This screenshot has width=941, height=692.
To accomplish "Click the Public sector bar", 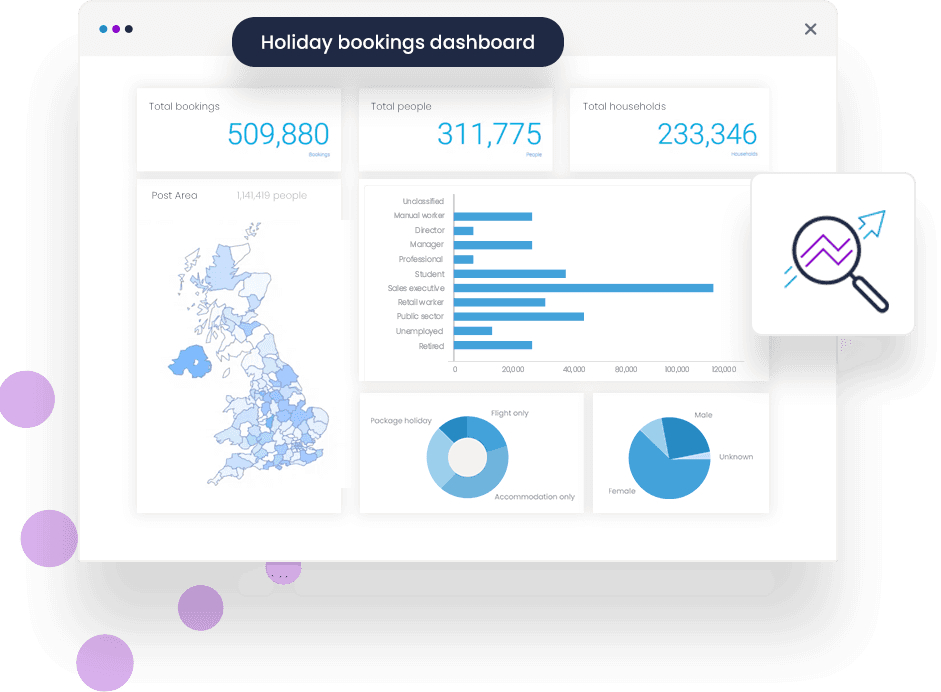I will tap(518, 316).
